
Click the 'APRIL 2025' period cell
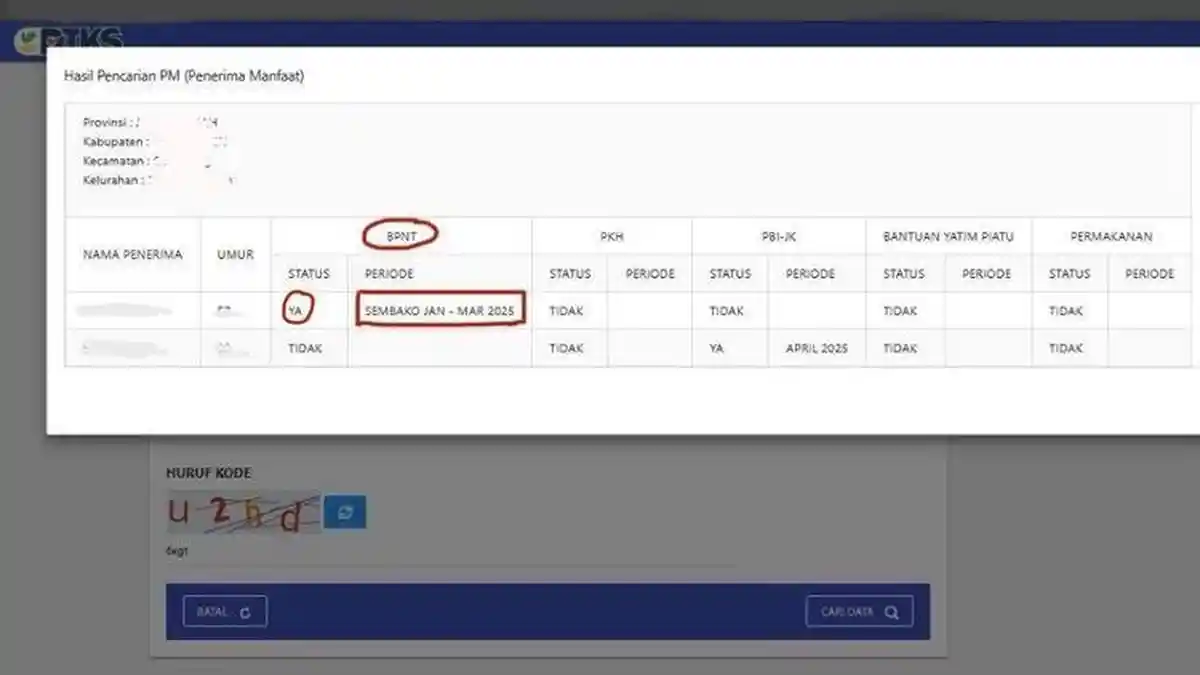point(816,348)
